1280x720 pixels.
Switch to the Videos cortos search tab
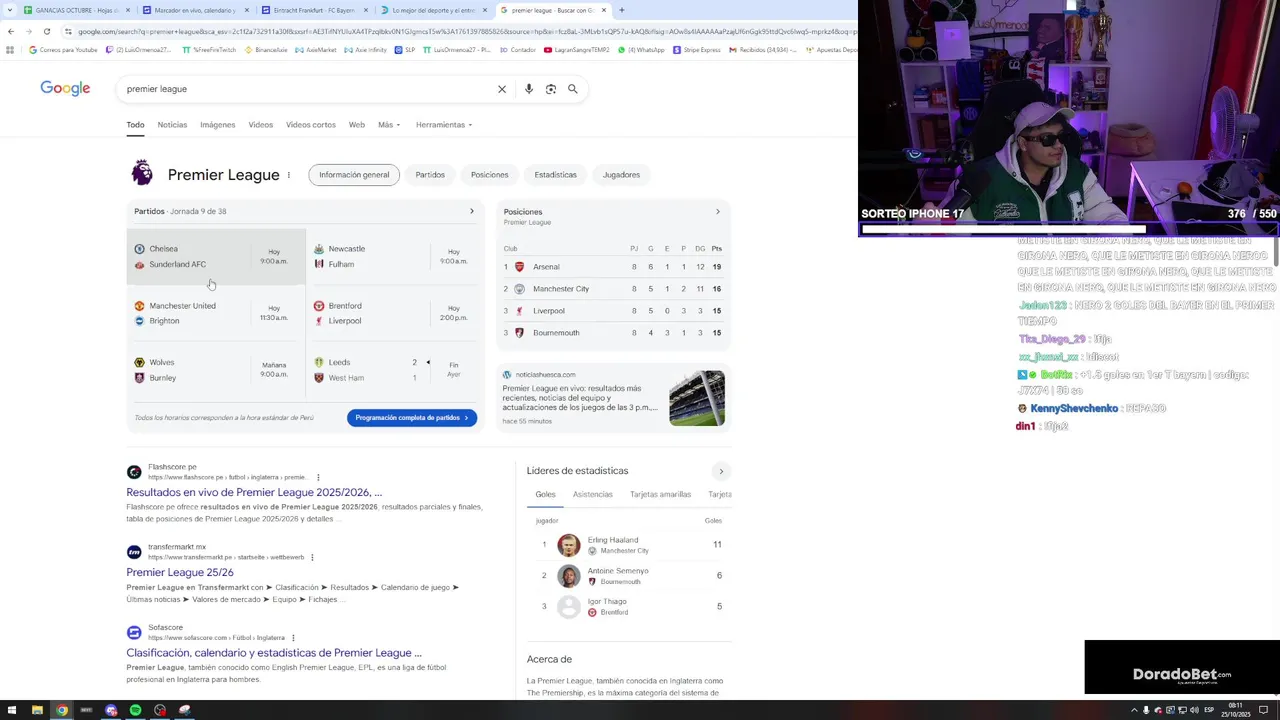coord(311,125)
